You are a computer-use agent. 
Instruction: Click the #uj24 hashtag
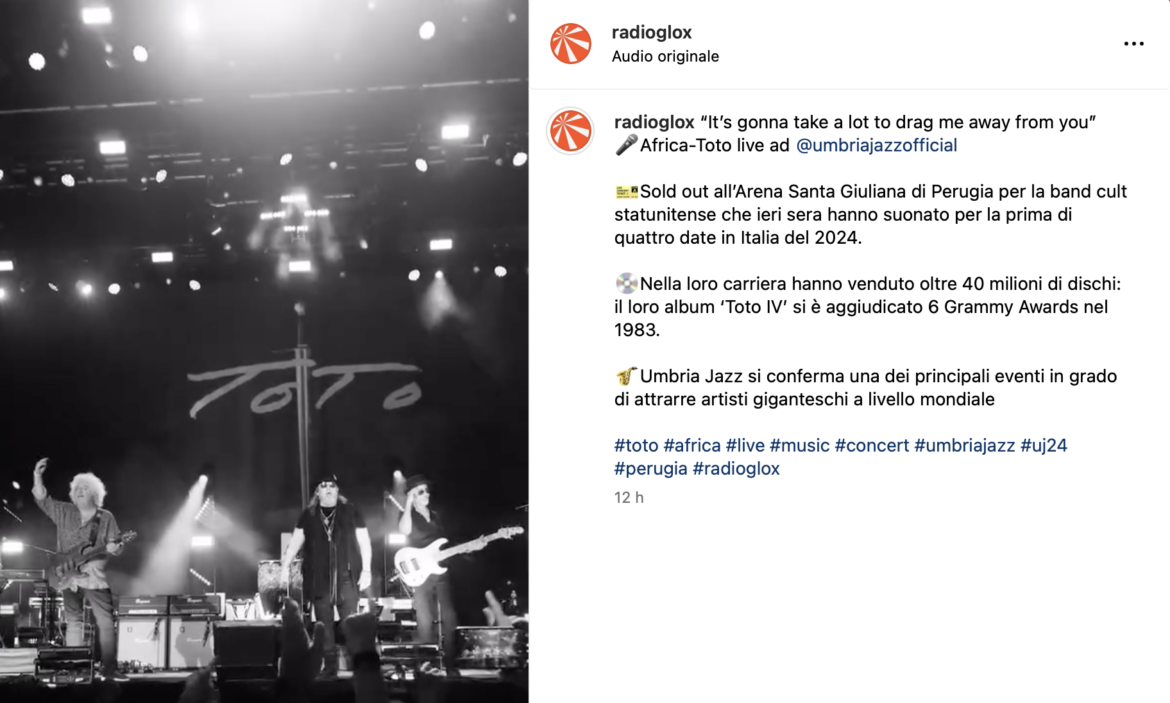pos(1044,446)
